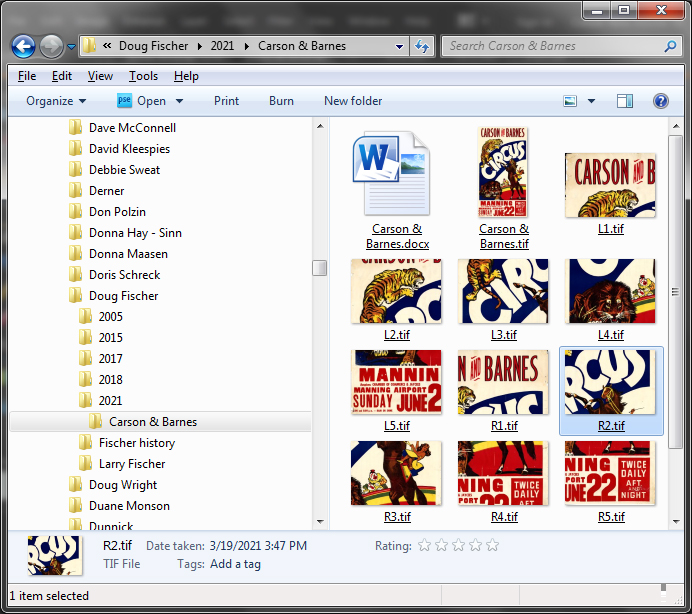The image size is (692, 614).
Task: Click the Change your view icon
Action: click(571, 101)
